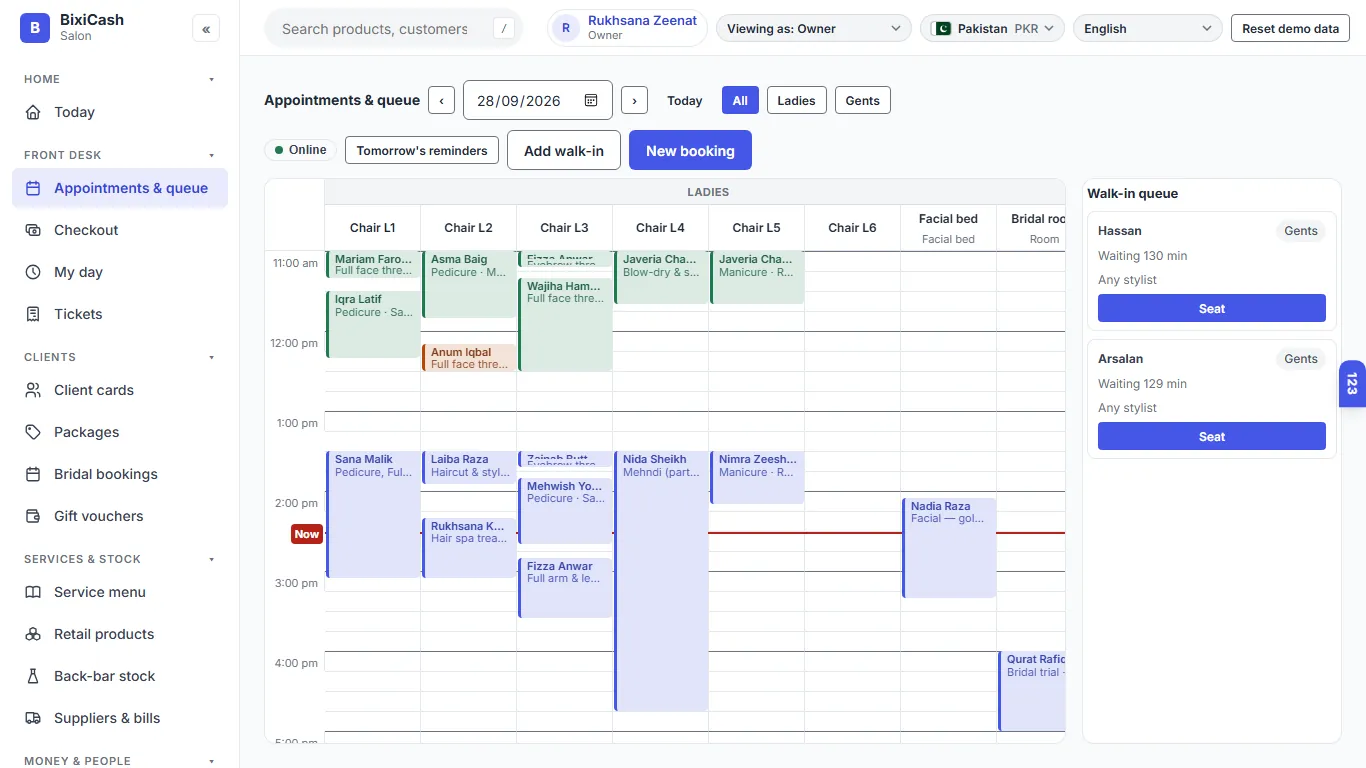Image resolution: width=1366 pixels, height=768 pixels.
Task: Click the Client cards people icon
Action: [x=33, y=390]
